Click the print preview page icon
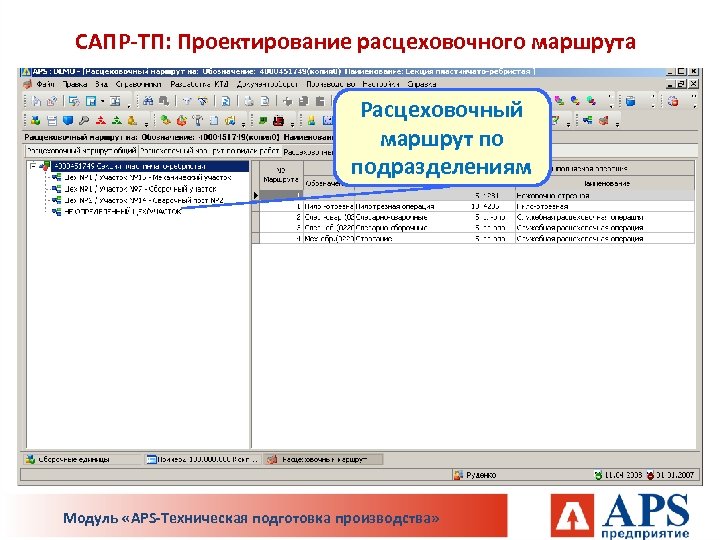720x540 pixels. [x=264, y=101]
